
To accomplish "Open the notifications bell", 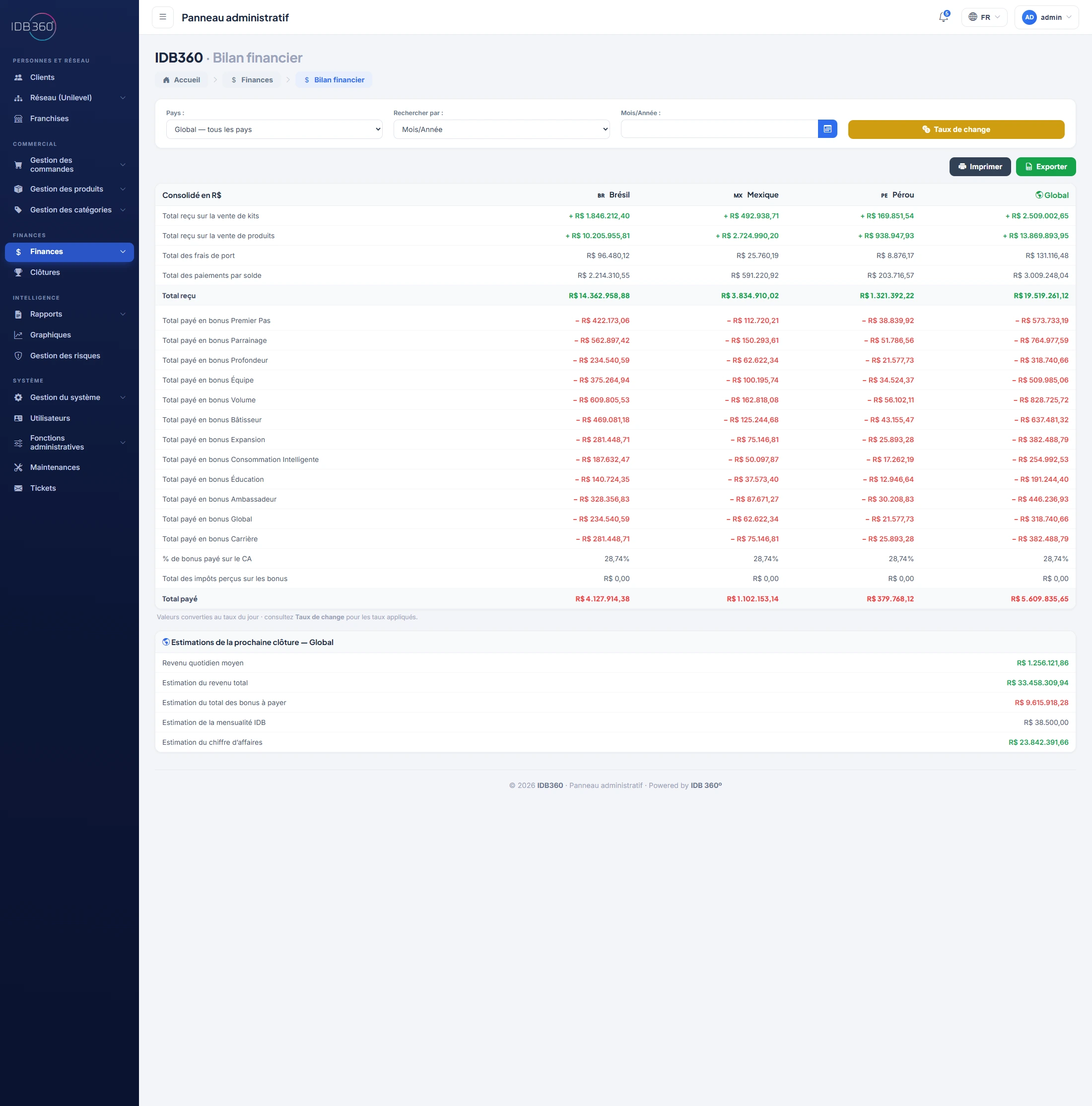I will pos(944,17).
